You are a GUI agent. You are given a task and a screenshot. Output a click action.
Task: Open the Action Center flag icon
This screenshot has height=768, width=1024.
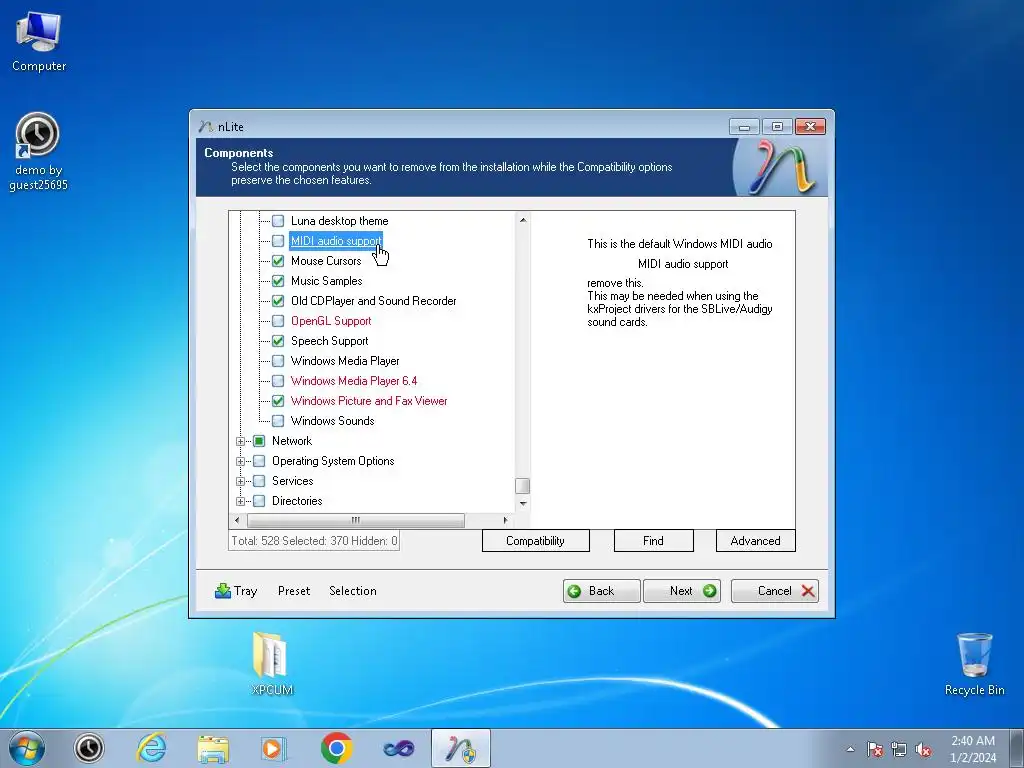[x=875, y=749]
